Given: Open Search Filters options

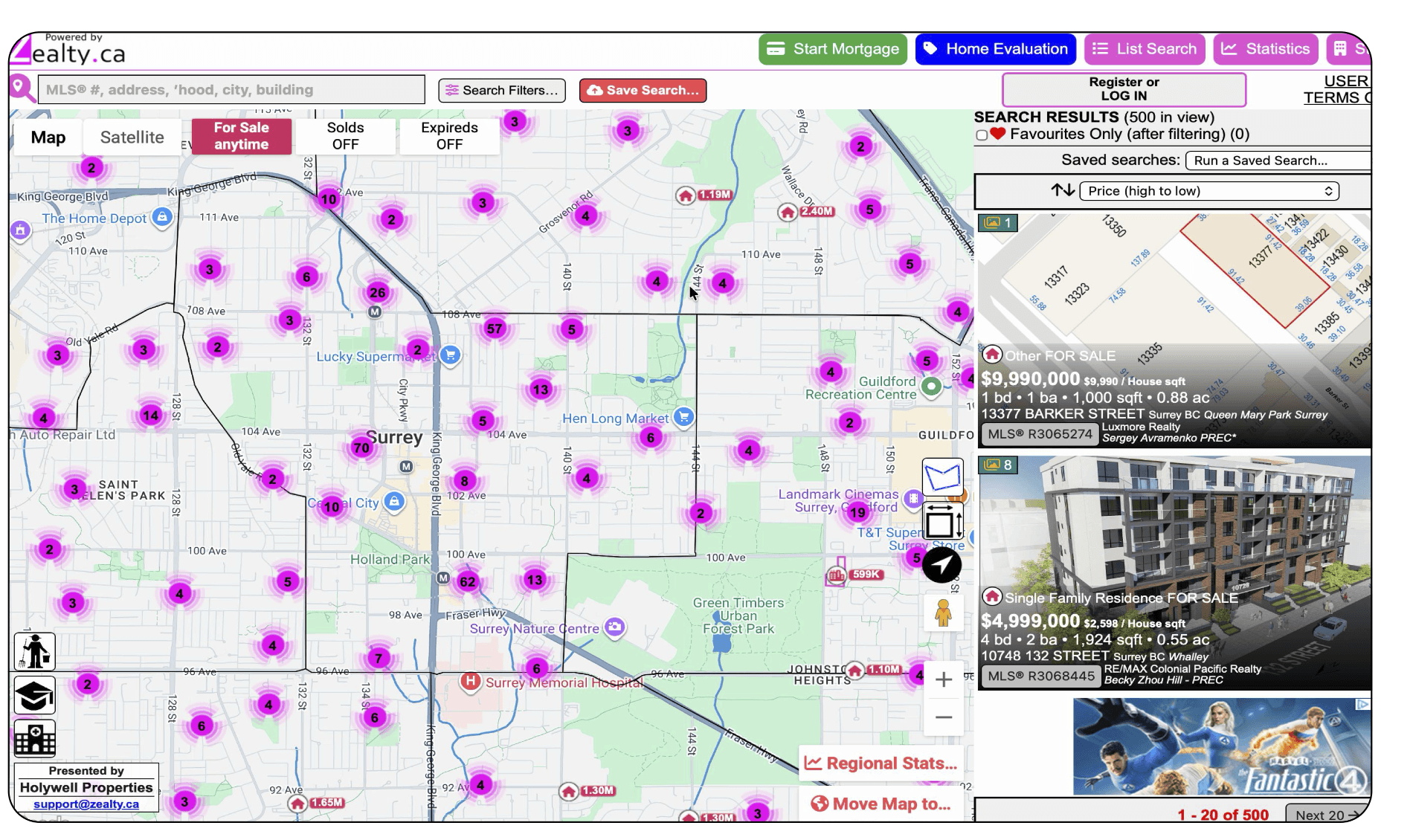Looking at the screenshot, I should (x=502, y=91).
